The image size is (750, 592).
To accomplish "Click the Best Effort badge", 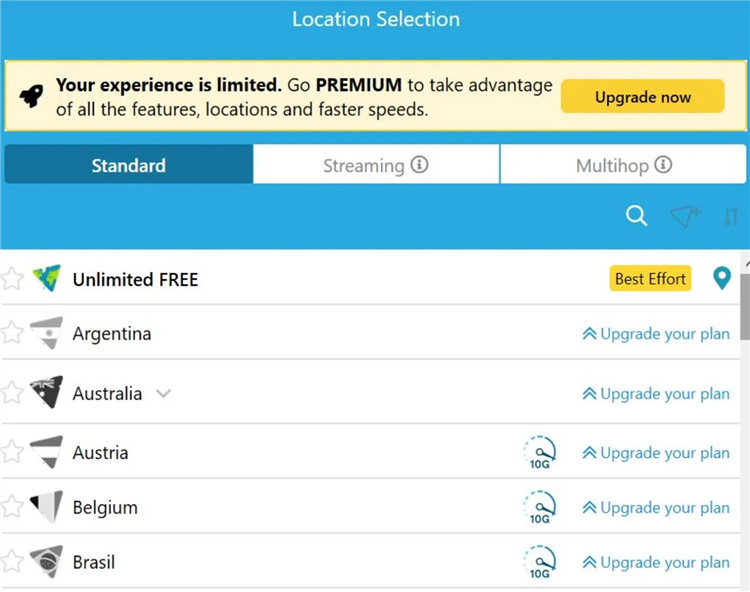I will 650,278.
